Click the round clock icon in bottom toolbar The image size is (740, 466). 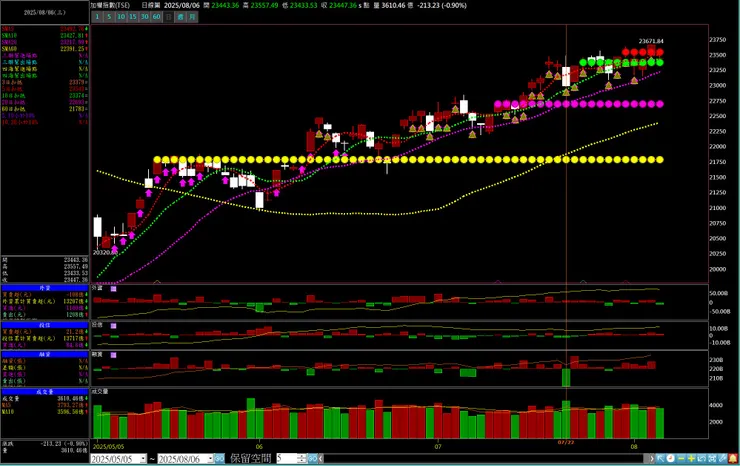coord(671,458)
